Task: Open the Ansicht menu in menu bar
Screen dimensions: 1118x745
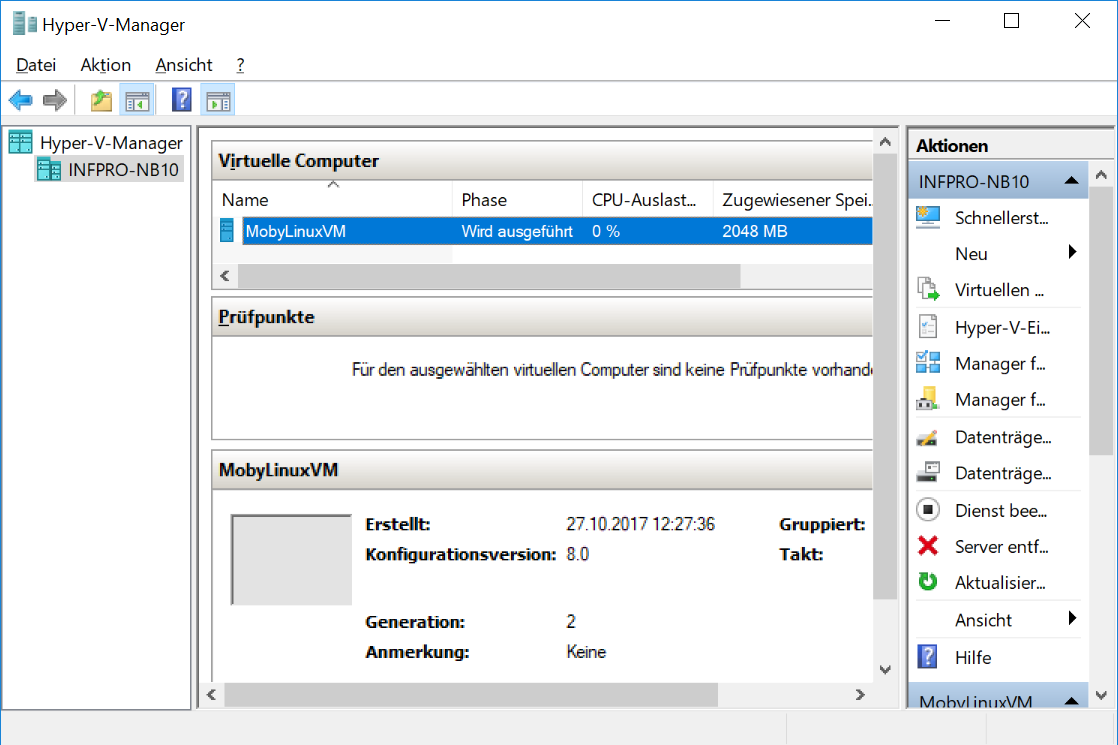Action: (x=184, y=65)
